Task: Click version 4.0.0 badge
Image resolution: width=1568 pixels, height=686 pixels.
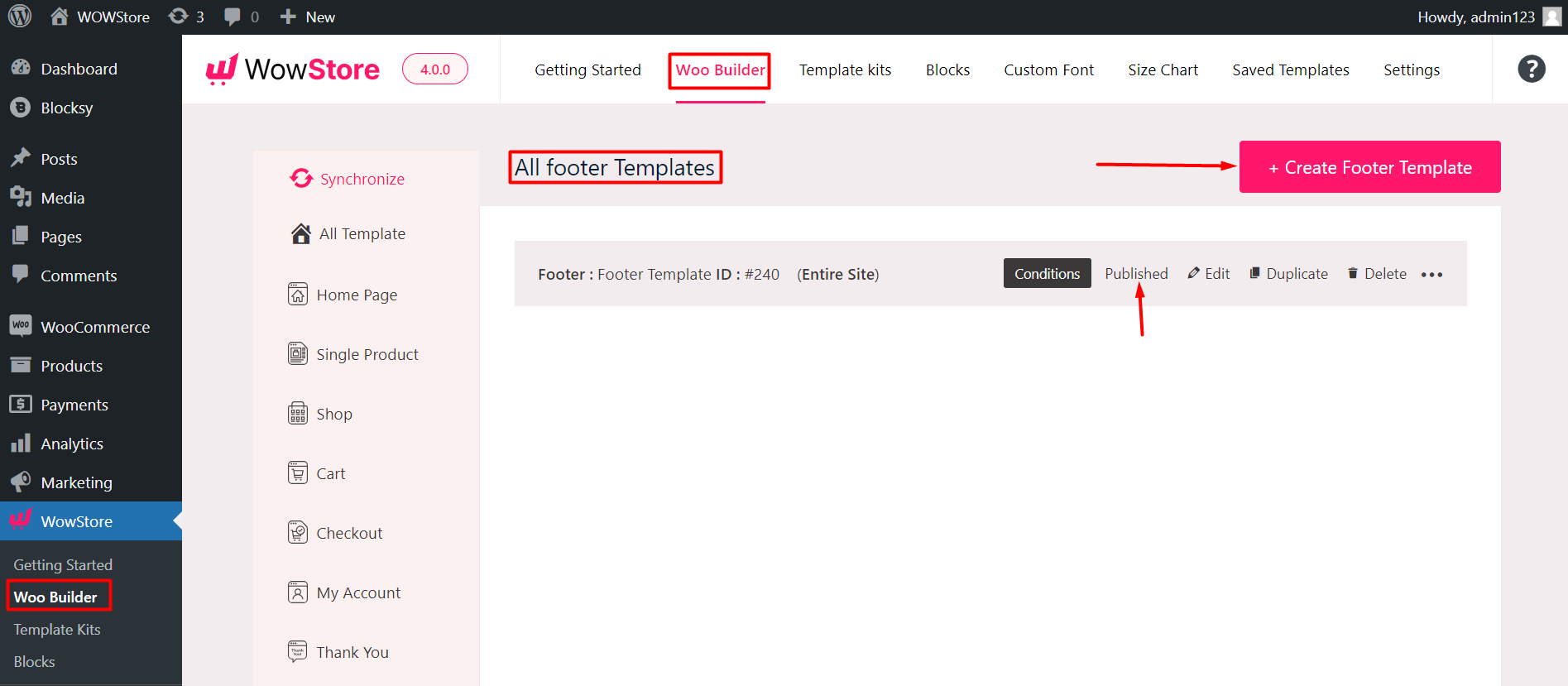Action: pyautogui.click(x=435, y=70)
